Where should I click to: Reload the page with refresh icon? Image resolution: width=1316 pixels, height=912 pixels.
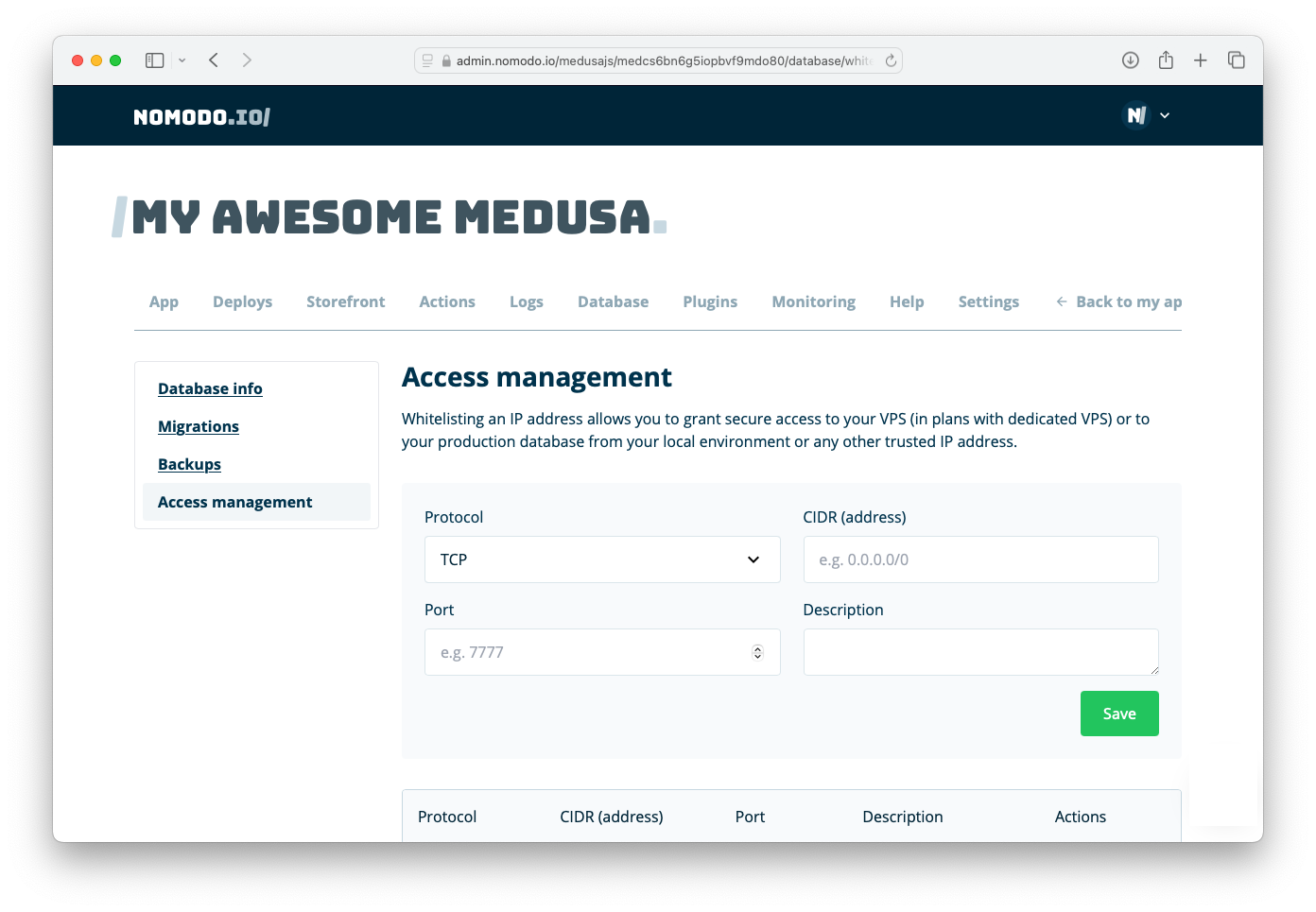891,60
